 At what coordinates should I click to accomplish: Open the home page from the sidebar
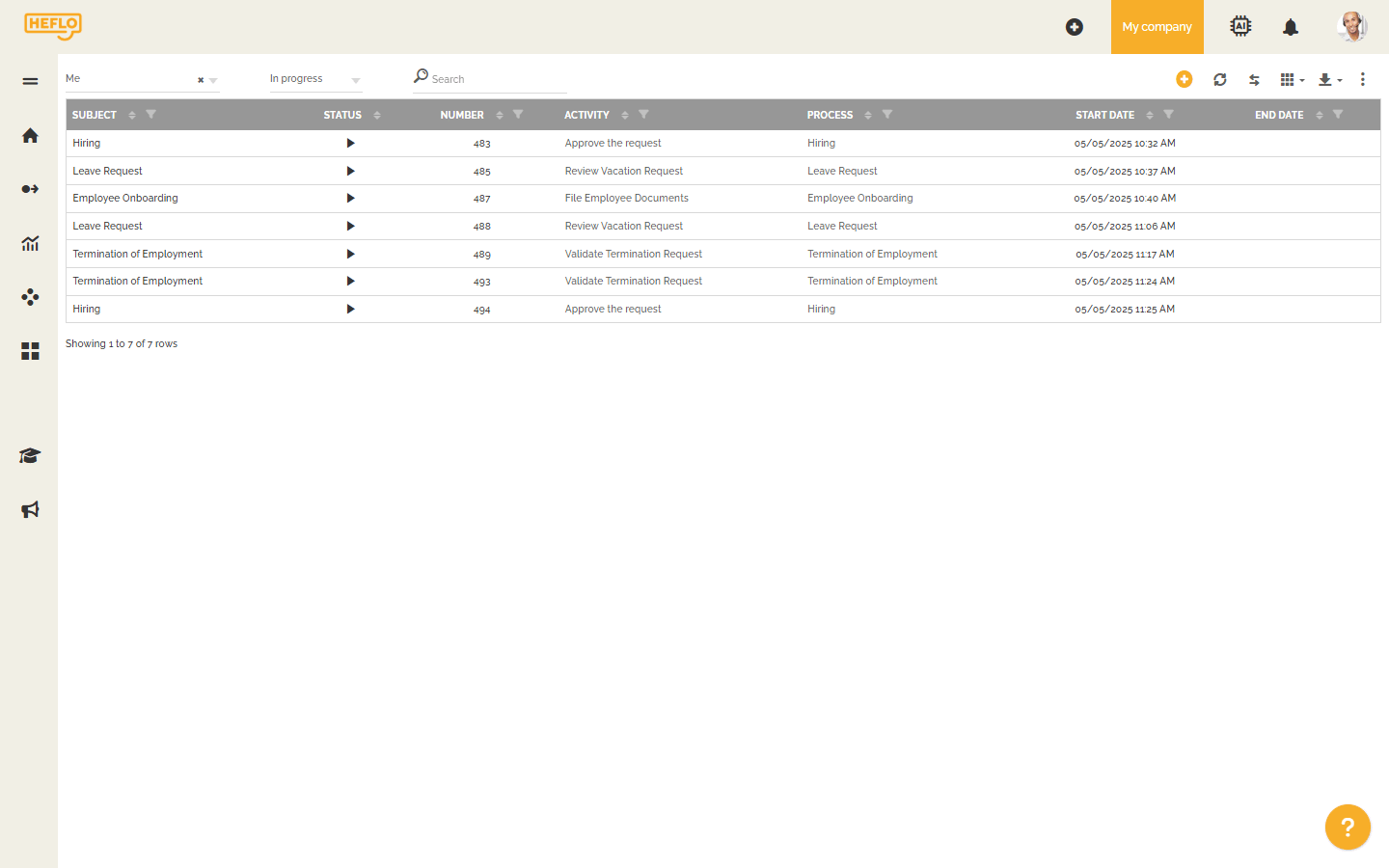[x=30, y=135]
